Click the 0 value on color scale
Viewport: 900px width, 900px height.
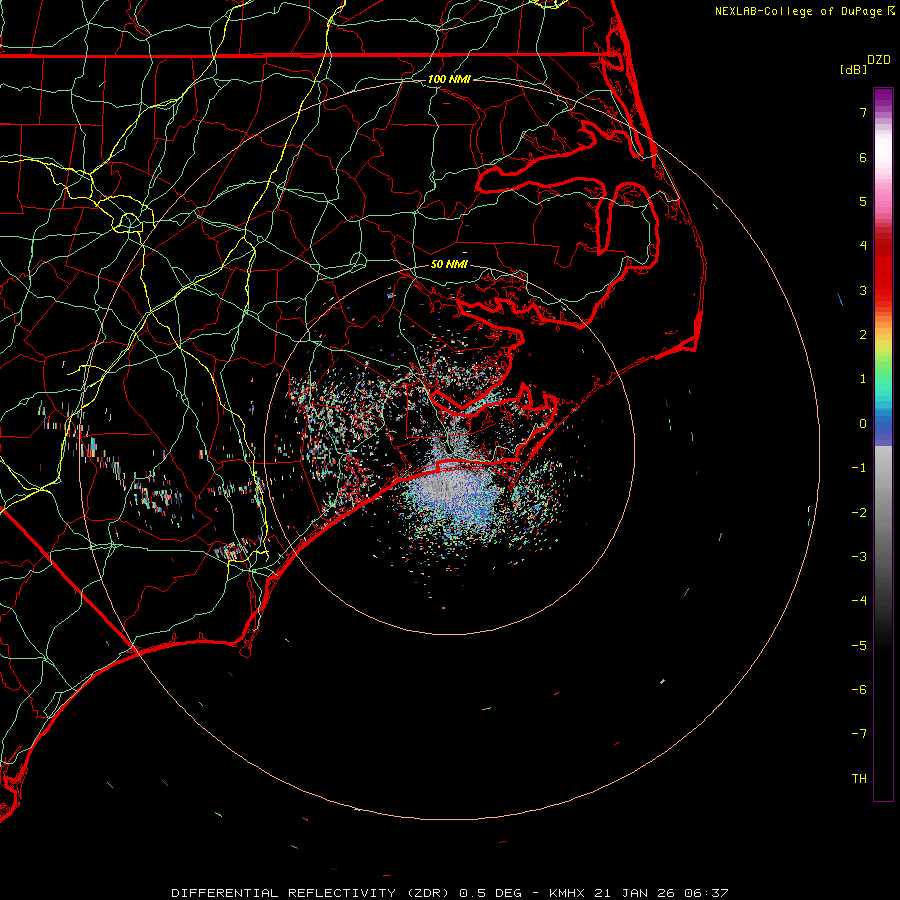(863, 424)
